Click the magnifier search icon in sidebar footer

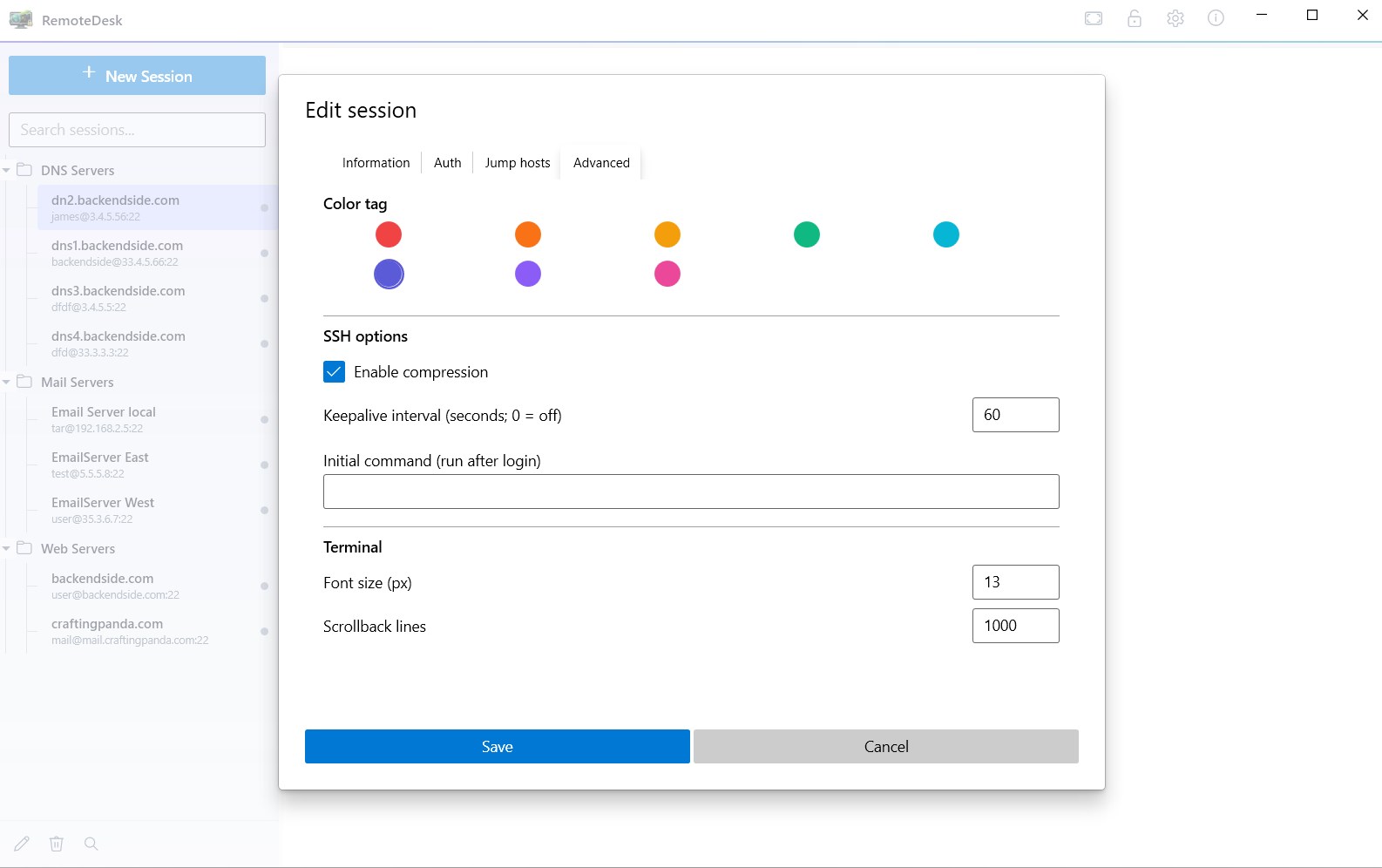[x=91, y=844]
